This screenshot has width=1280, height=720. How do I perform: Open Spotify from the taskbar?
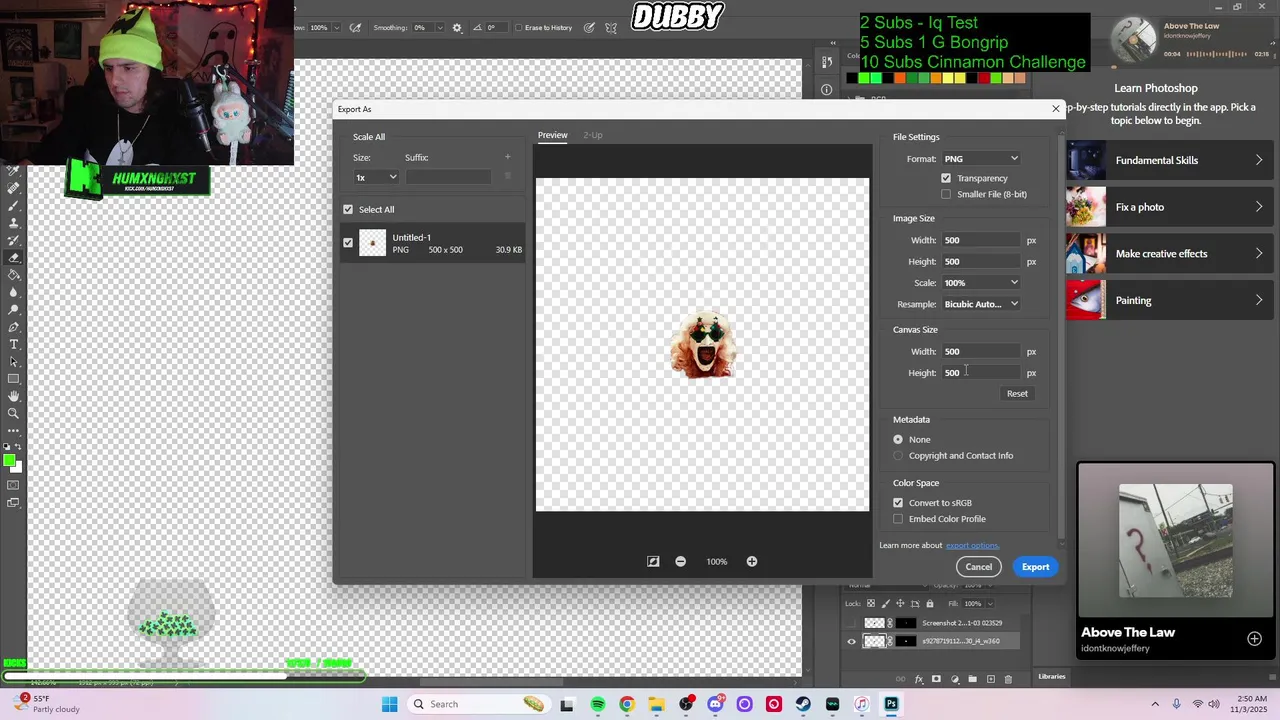click(x=597, y=704)
